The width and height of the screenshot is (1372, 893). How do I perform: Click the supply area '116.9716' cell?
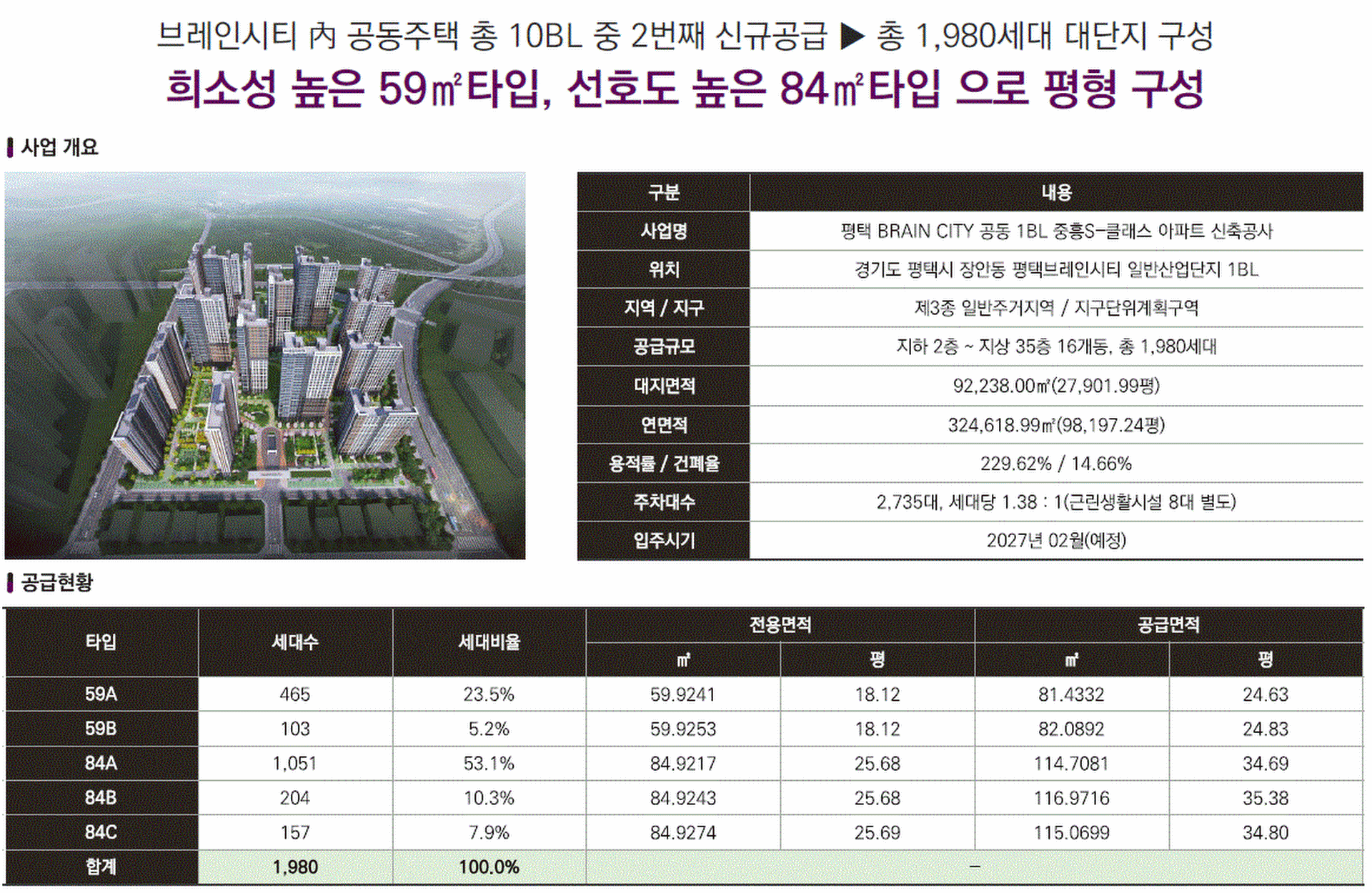(x=1071, y=798)
